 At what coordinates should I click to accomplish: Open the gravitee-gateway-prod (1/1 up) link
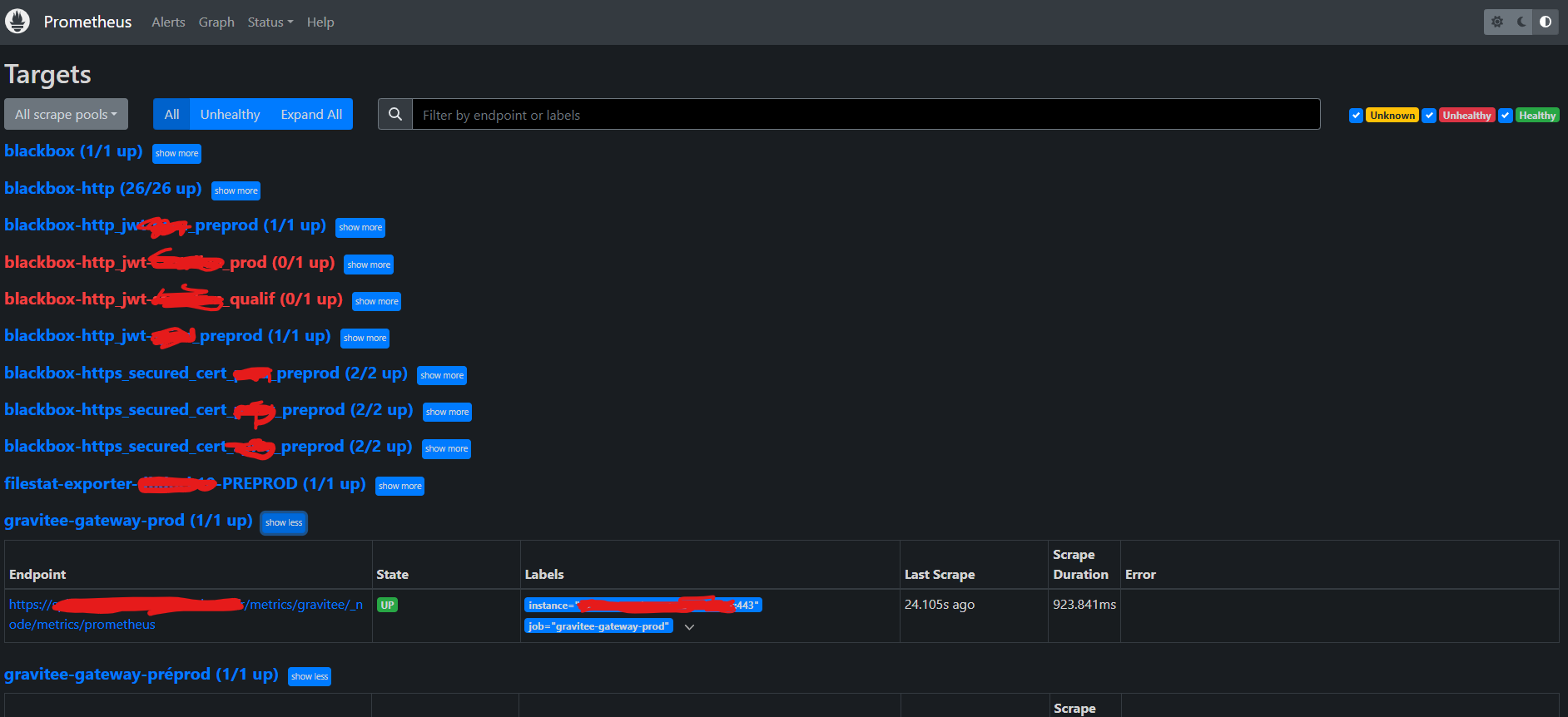[x=128, y=520]
